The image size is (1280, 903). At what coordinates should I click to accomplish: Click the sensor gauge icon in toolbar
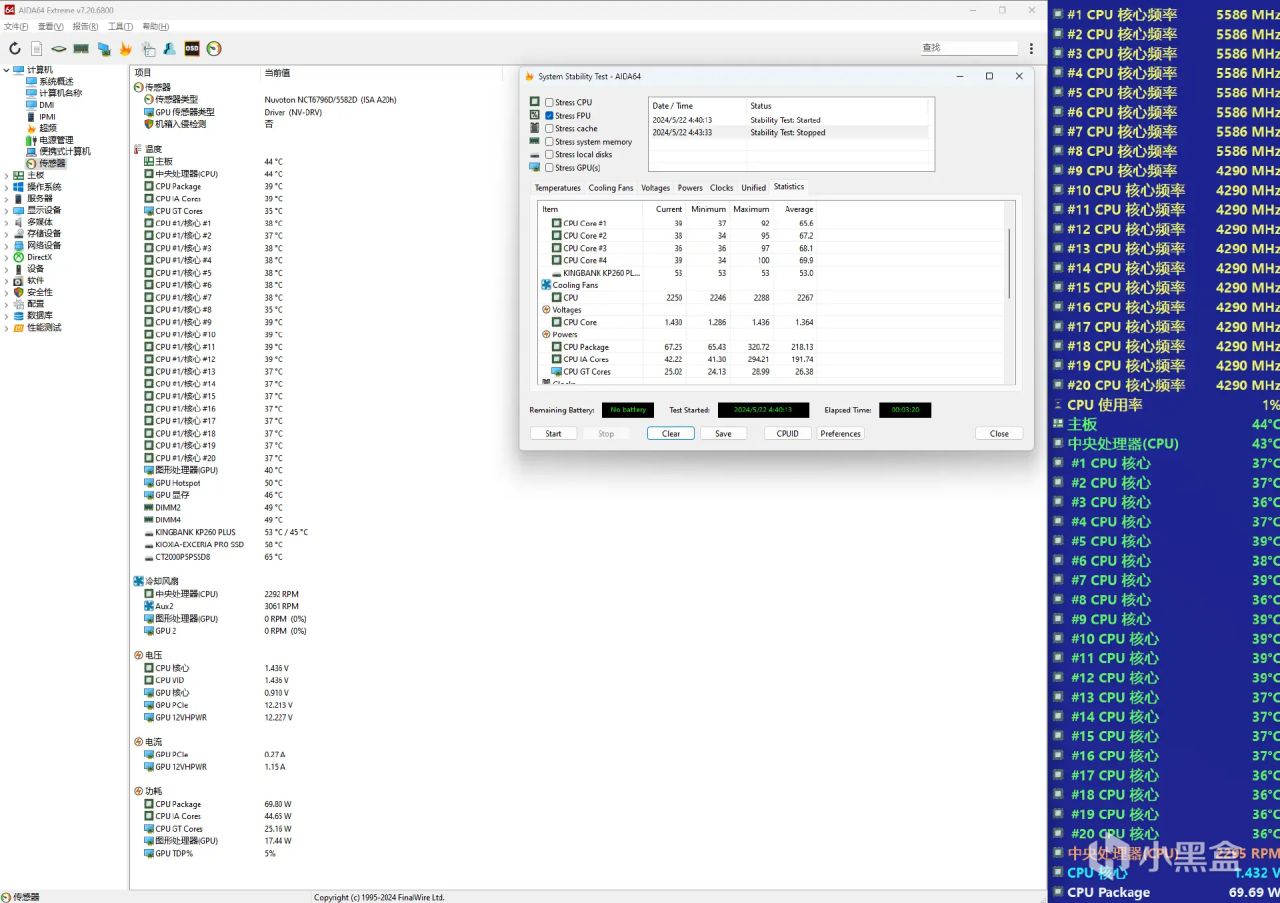pos(214,48)
